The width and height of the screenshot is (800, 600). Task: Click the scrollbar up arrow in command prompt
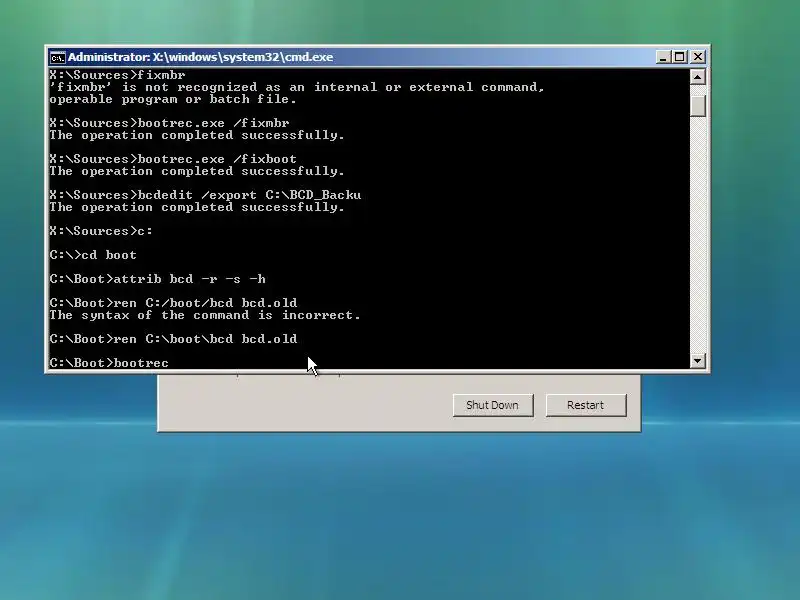(697, 77)
